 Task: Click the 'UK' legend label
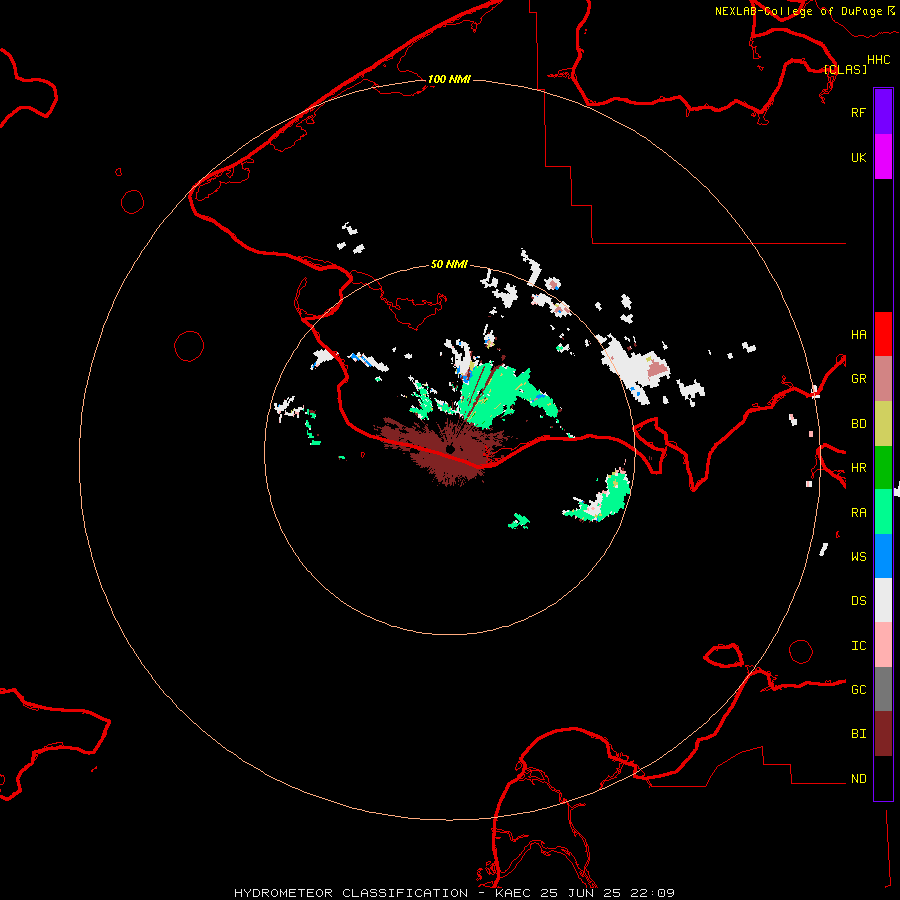point(858,157)
